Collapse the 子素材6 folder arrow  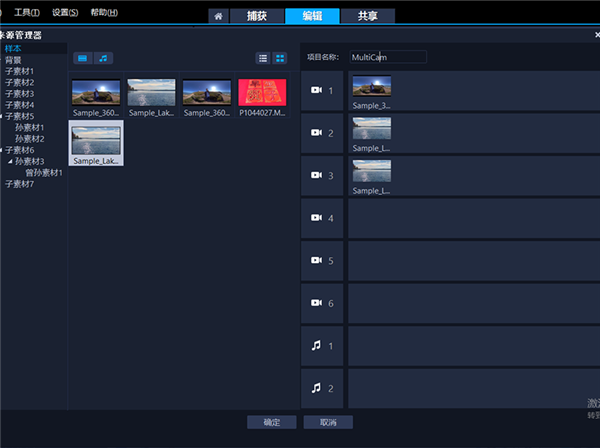(x=2, y=150)
